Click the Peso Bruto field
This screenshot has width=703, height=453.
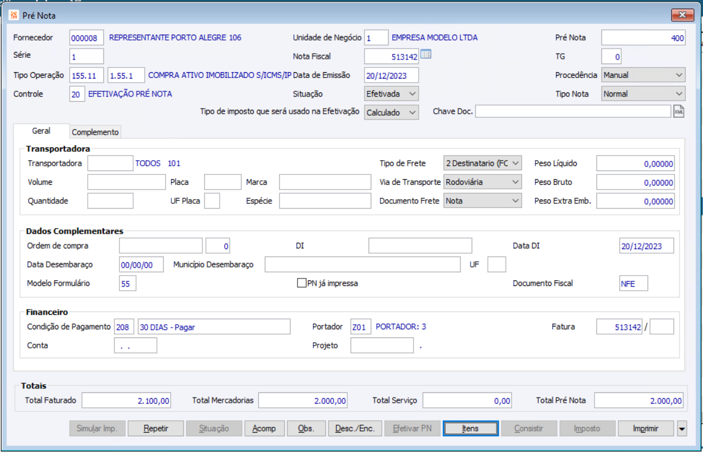point(635,182)
